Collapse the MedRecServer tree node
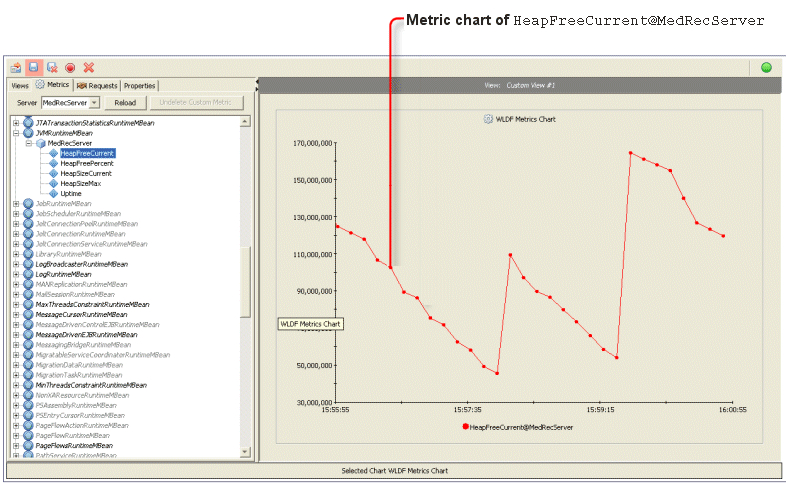 coord(29,143)
